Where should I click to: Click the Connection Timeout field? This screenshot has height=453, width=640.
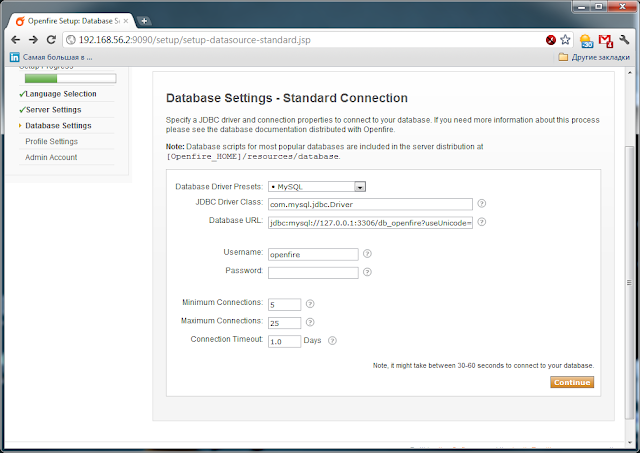point(284,341)
